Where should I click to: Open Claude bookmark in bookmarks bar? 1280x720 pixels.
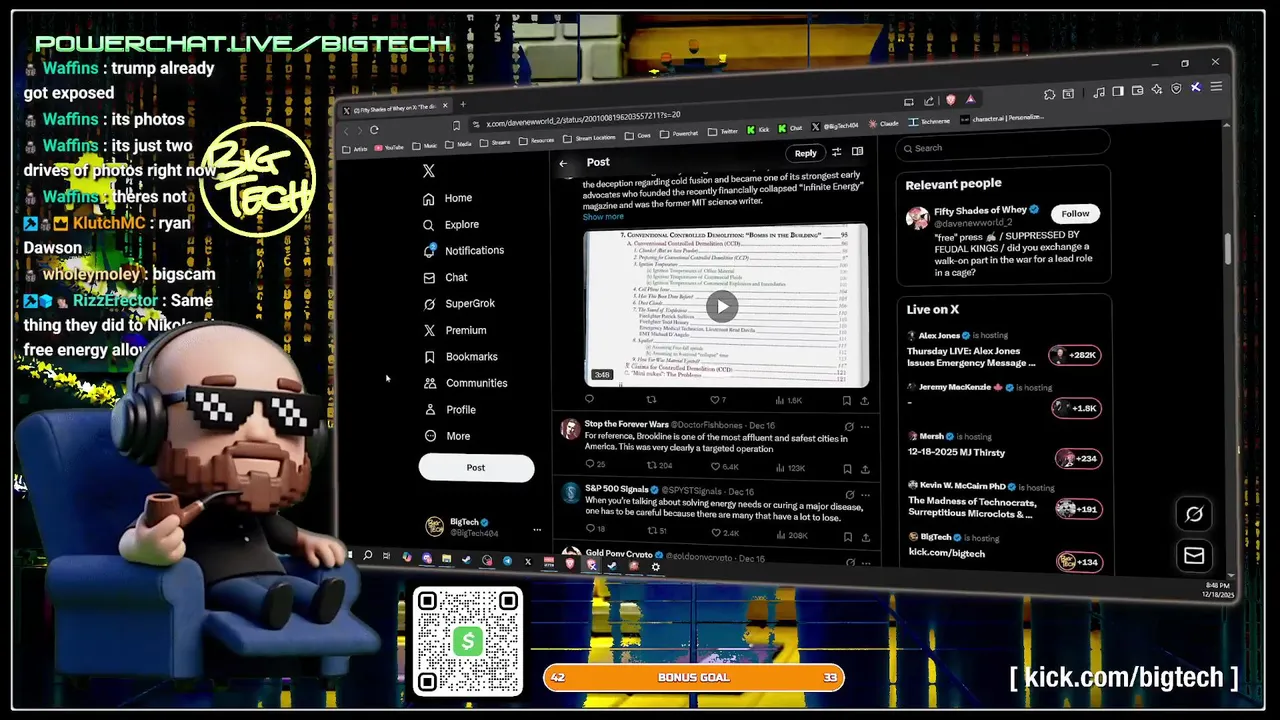click(x=883, y=123)
